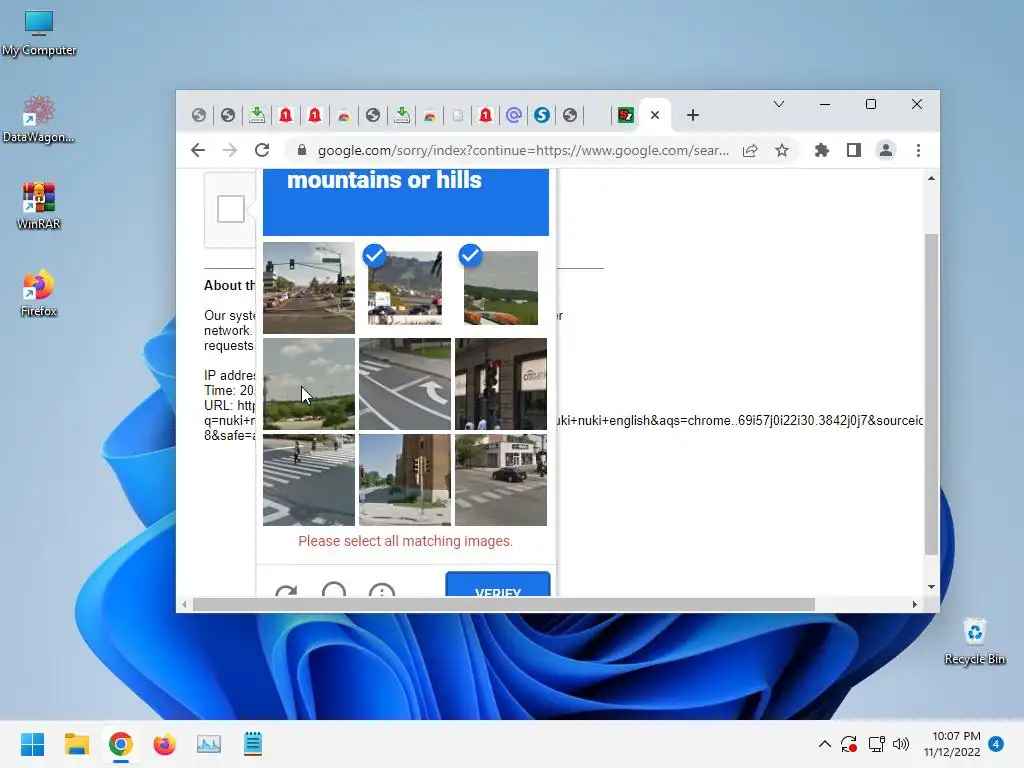Deselect the checked tile with green hillside
Screen dimensions: 1024x768
[x=501, y=288]
